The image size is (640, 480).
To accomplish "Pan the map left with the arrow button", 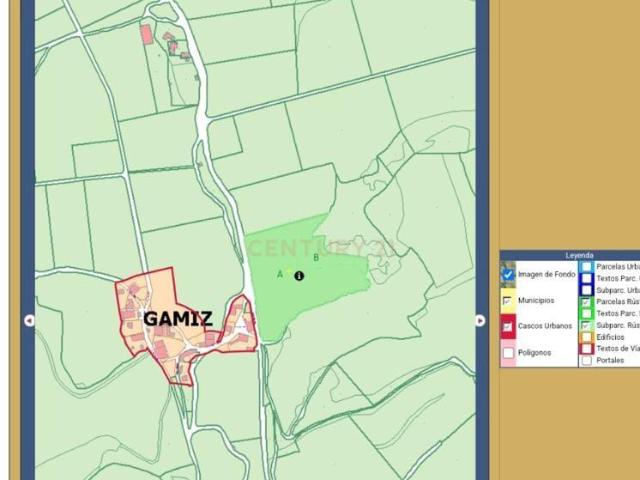I will pyautogui.click(x=29, y=321).
